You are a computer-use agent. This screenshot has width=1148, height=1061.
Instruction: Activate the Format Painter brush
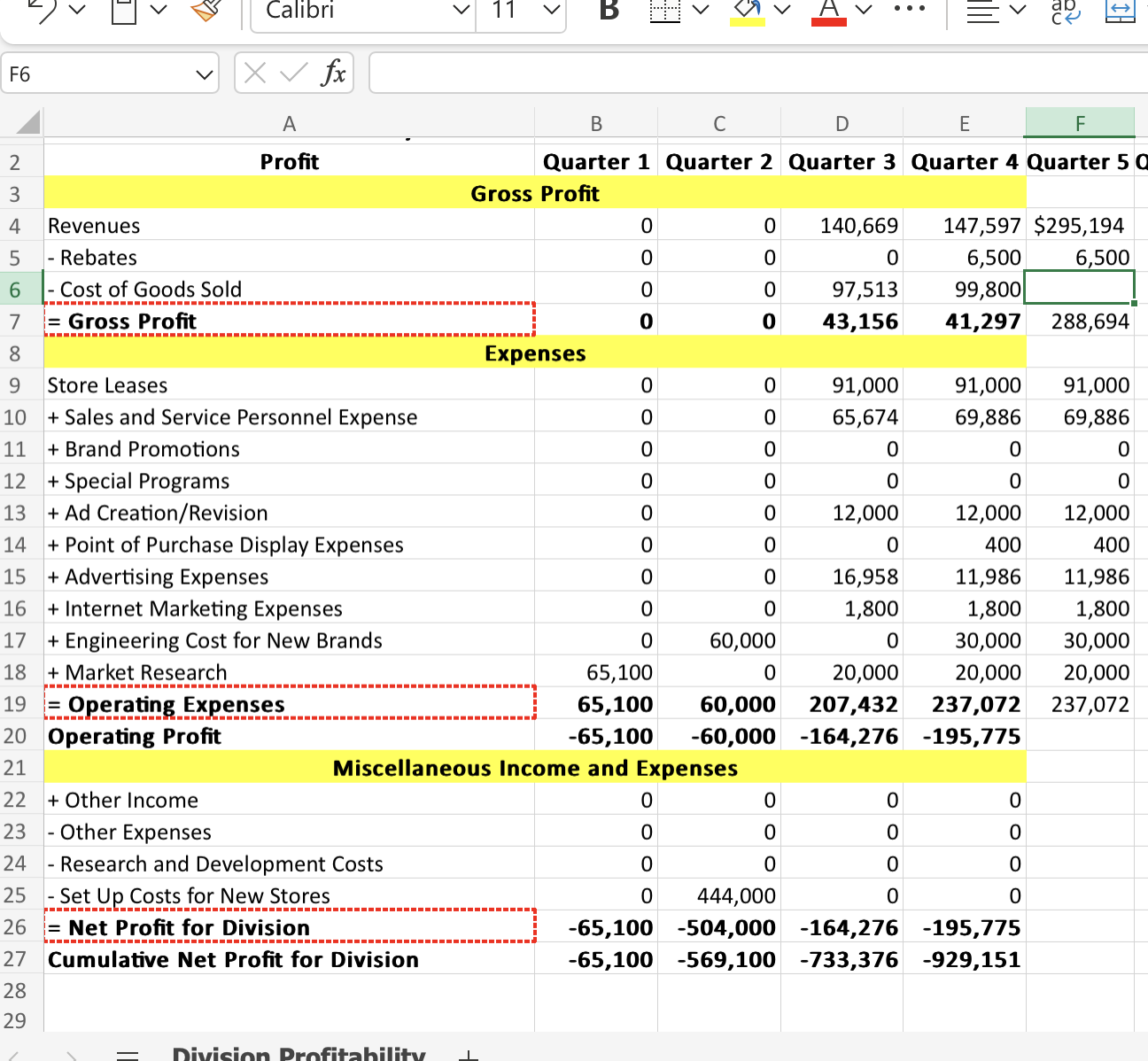coord(206,9)
